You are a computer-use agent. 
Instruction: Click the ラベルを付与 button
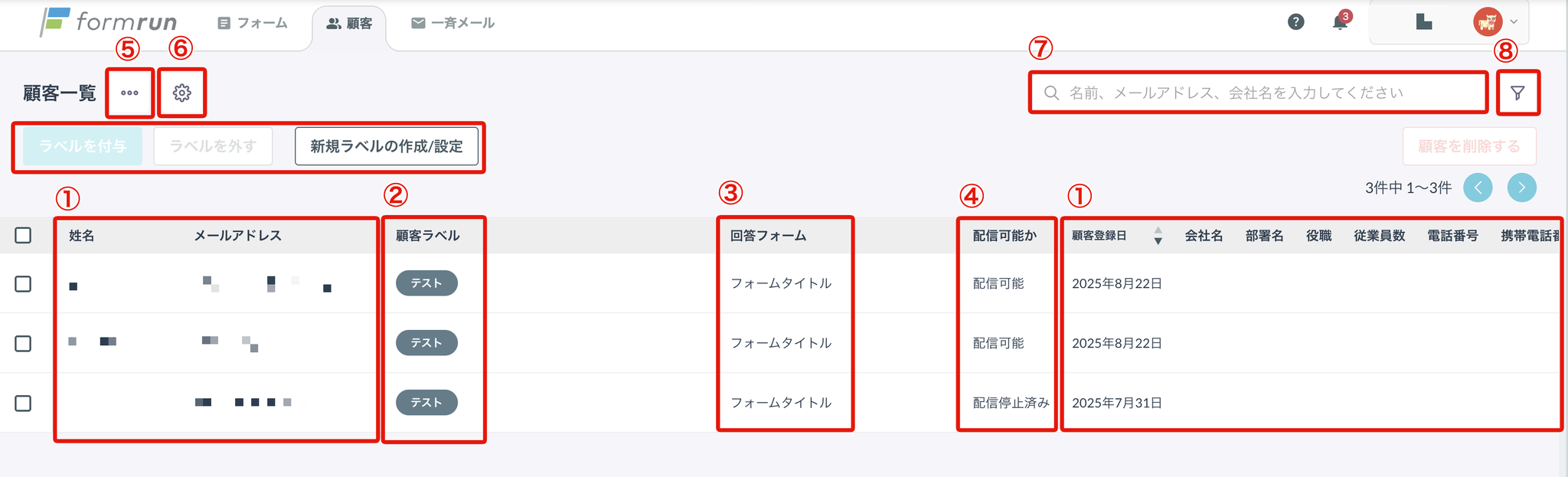click(83, 146)
